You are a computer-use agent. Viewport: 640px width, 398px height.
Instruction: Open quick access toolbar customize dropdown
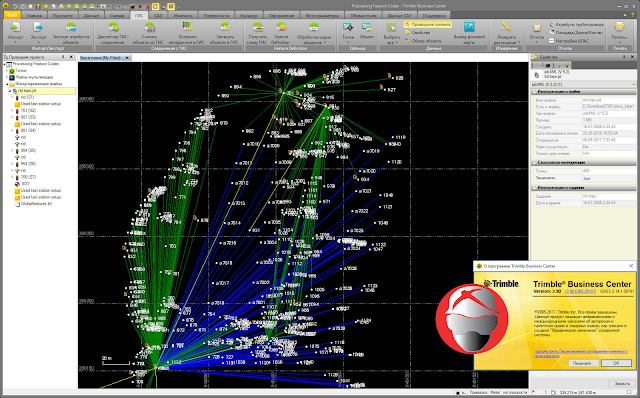[x=179, y=6]
